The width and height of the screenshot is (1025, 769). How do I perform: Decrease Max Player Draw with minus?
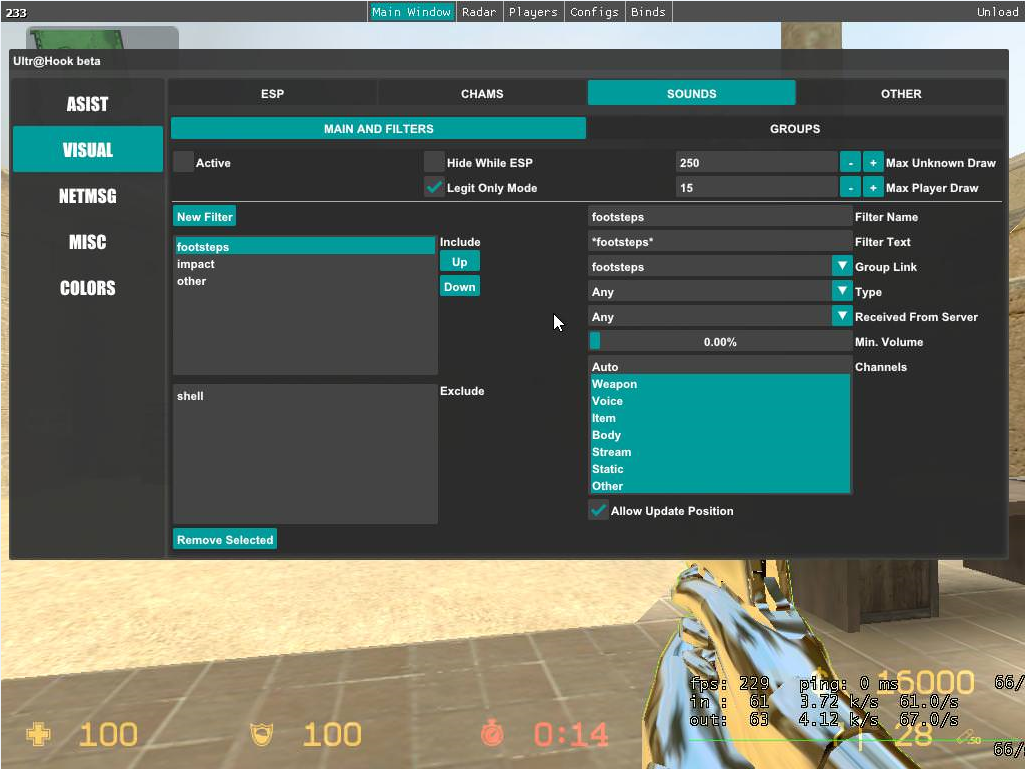850,188
